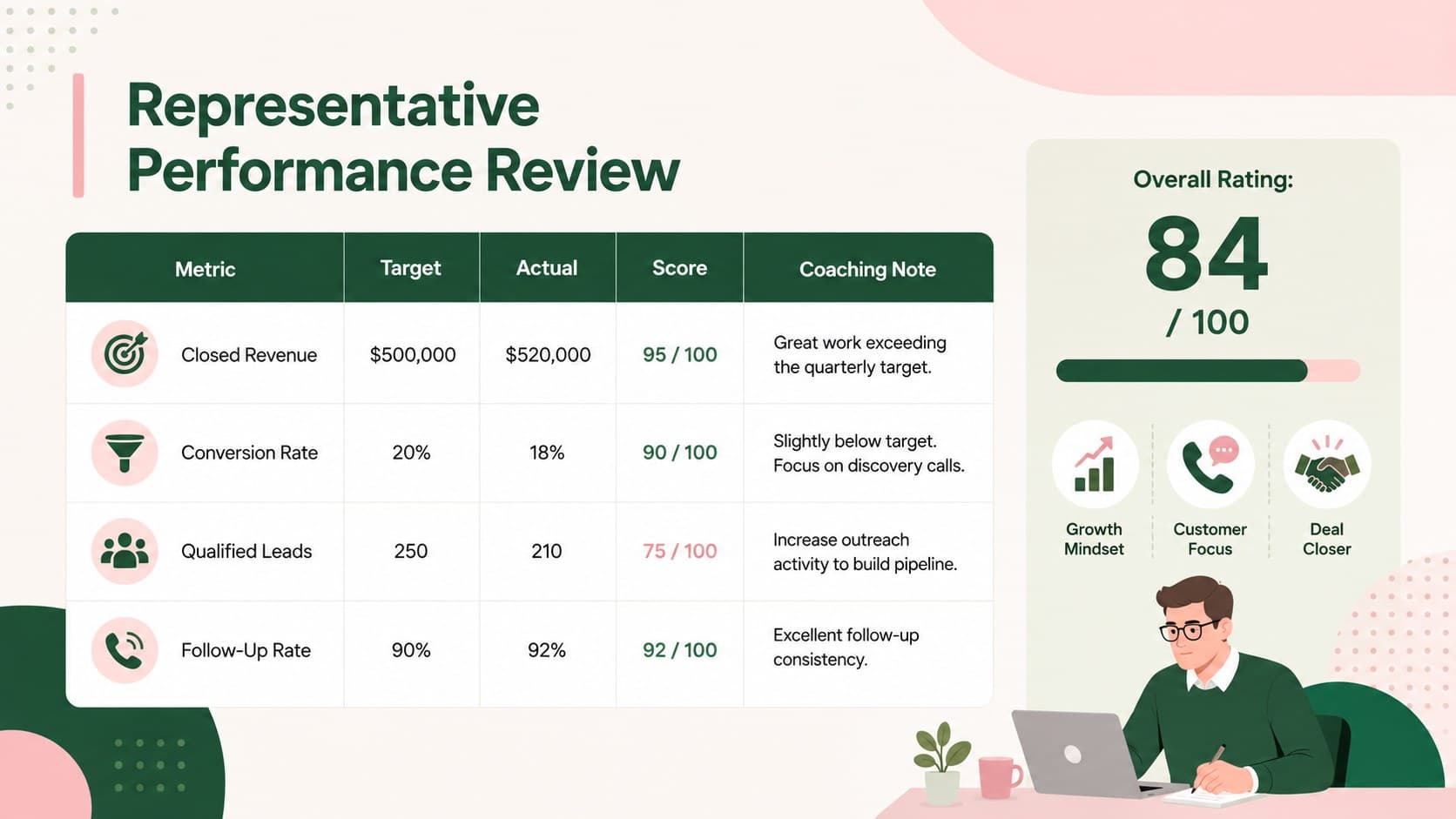Select the Target column header
Image resolution: width=1456 pixels, height=819 pixels.
click(411, 268)
